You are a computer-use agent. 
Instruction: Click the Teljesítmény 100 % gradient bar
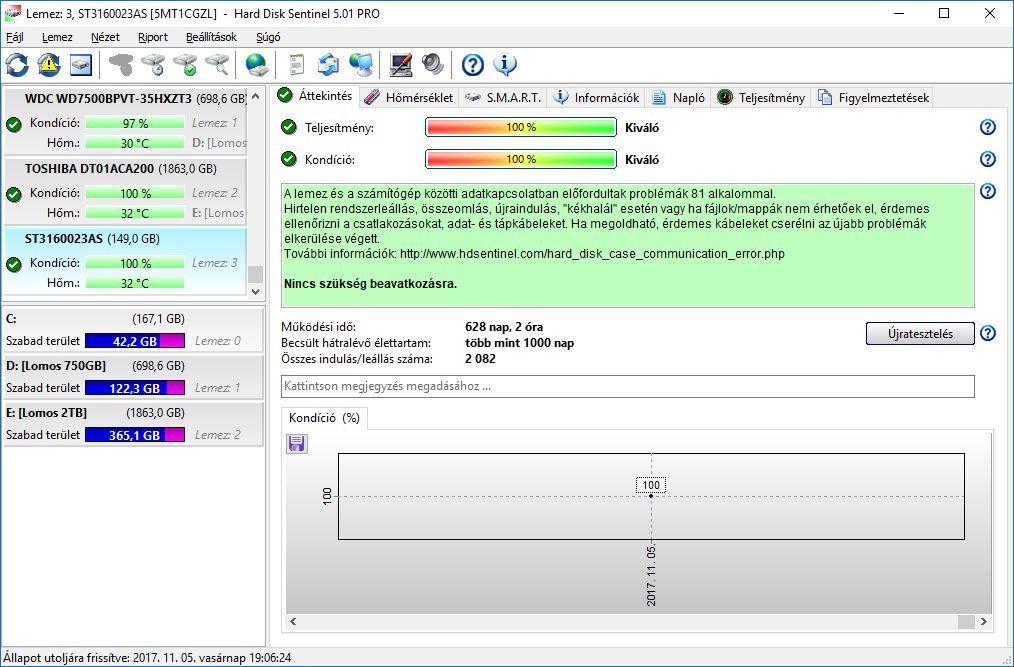point(521,127)
